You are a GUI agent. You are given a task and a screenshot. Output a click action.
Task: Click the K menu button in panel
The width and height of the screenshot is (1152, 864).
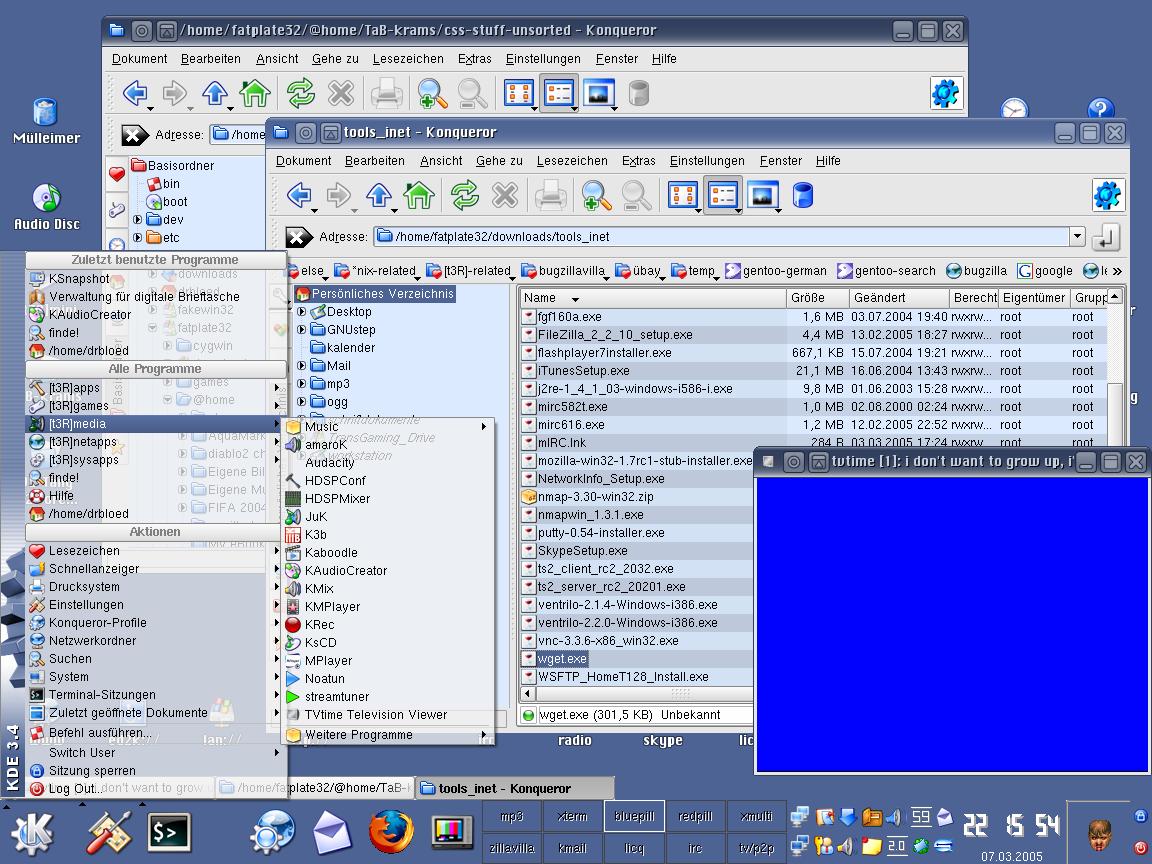(32, 832)
